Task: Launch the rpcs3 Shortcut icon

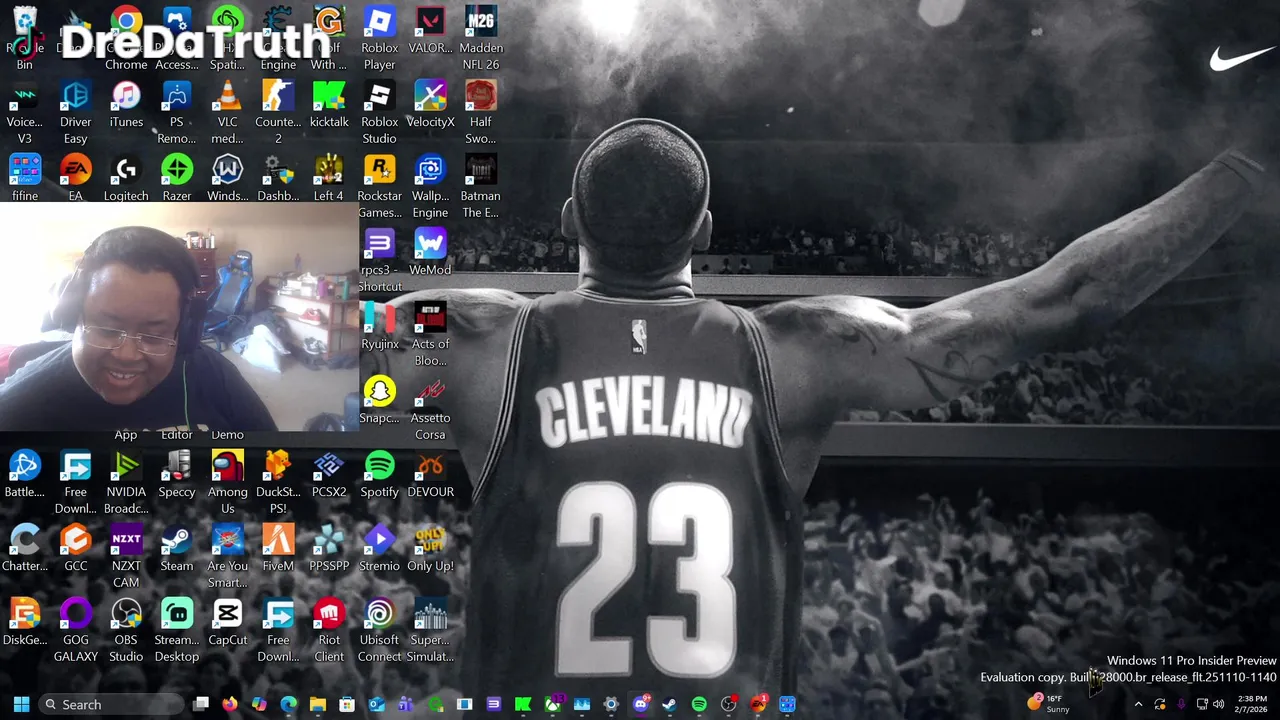Action: 379,260
